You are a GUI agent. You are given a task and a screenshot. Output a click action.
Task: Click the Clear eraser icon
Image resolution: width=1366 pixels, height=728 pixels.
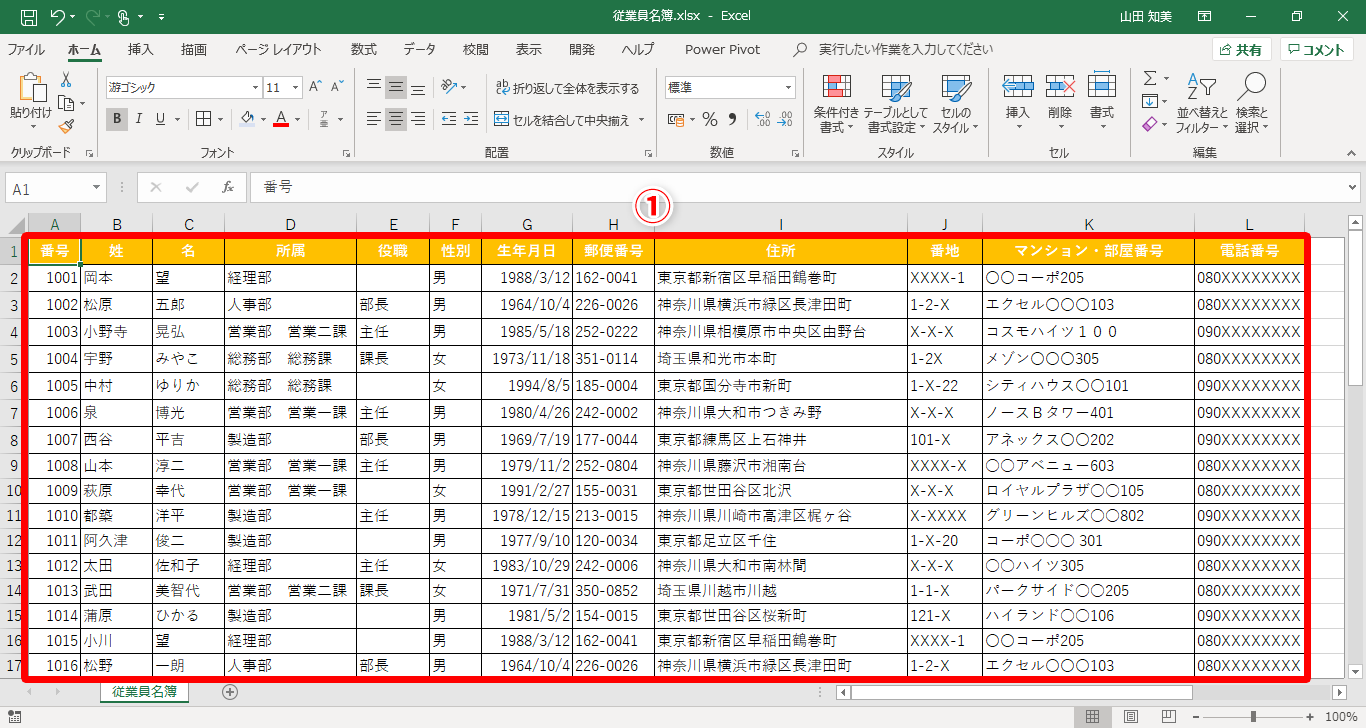tap(1150, 125)
